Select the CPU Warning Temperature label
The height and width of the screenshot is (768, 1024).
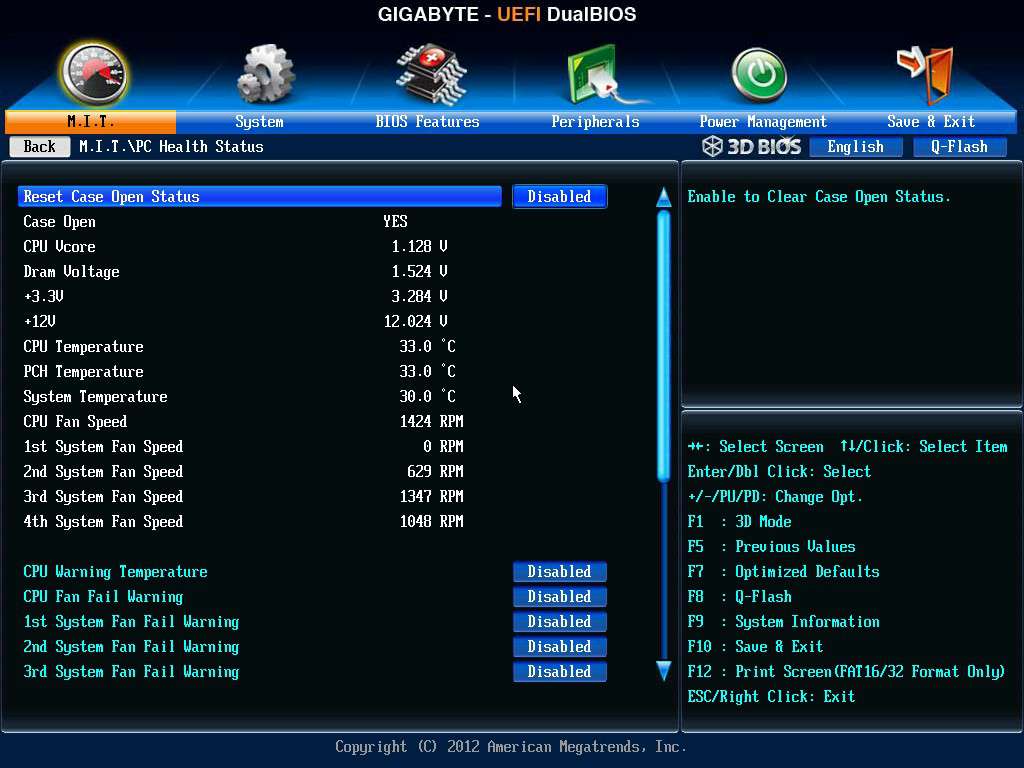tap(116, 571)
